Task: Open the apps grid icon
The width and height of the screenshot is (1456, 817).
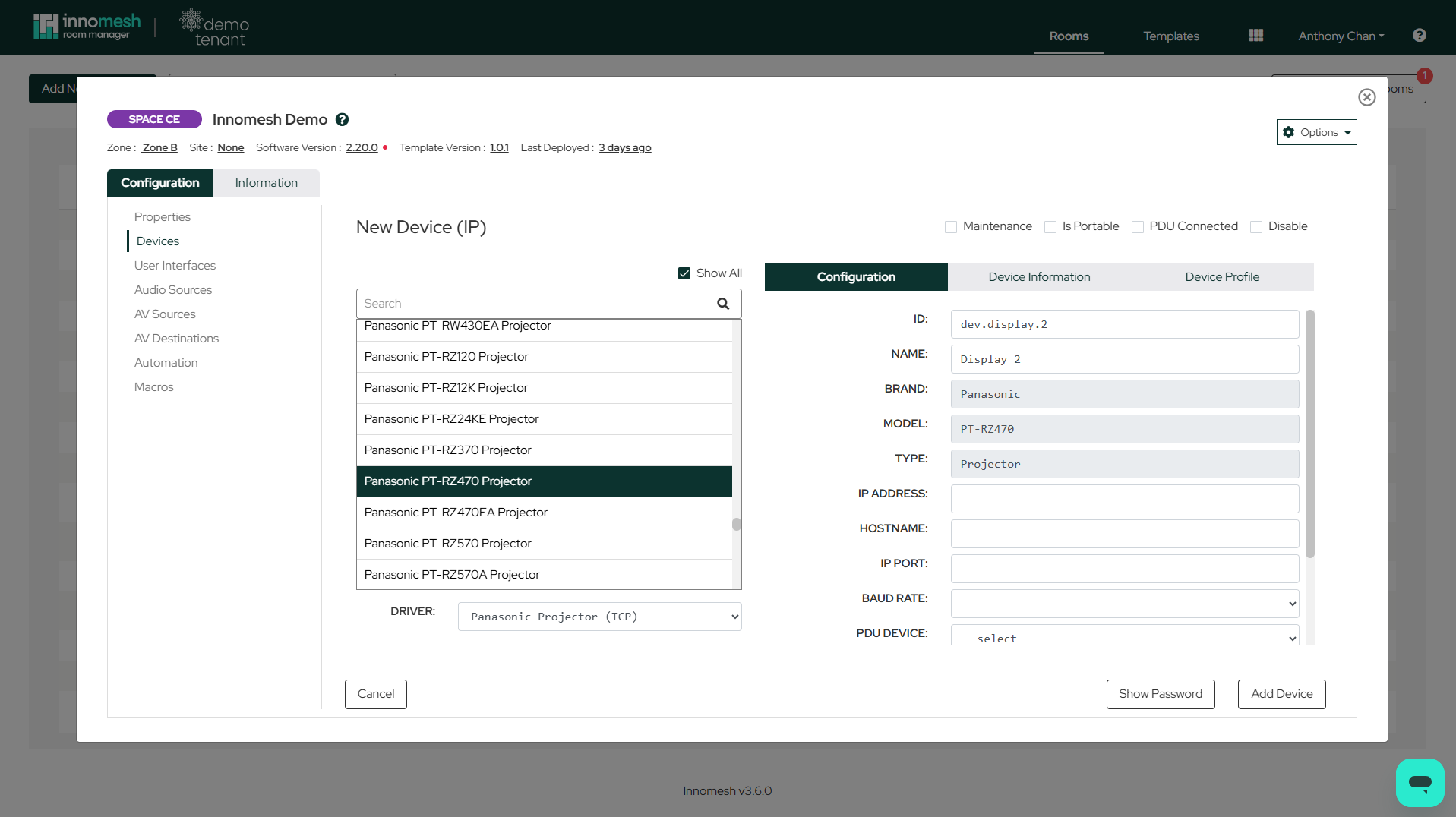Action: coord(1256,36)
